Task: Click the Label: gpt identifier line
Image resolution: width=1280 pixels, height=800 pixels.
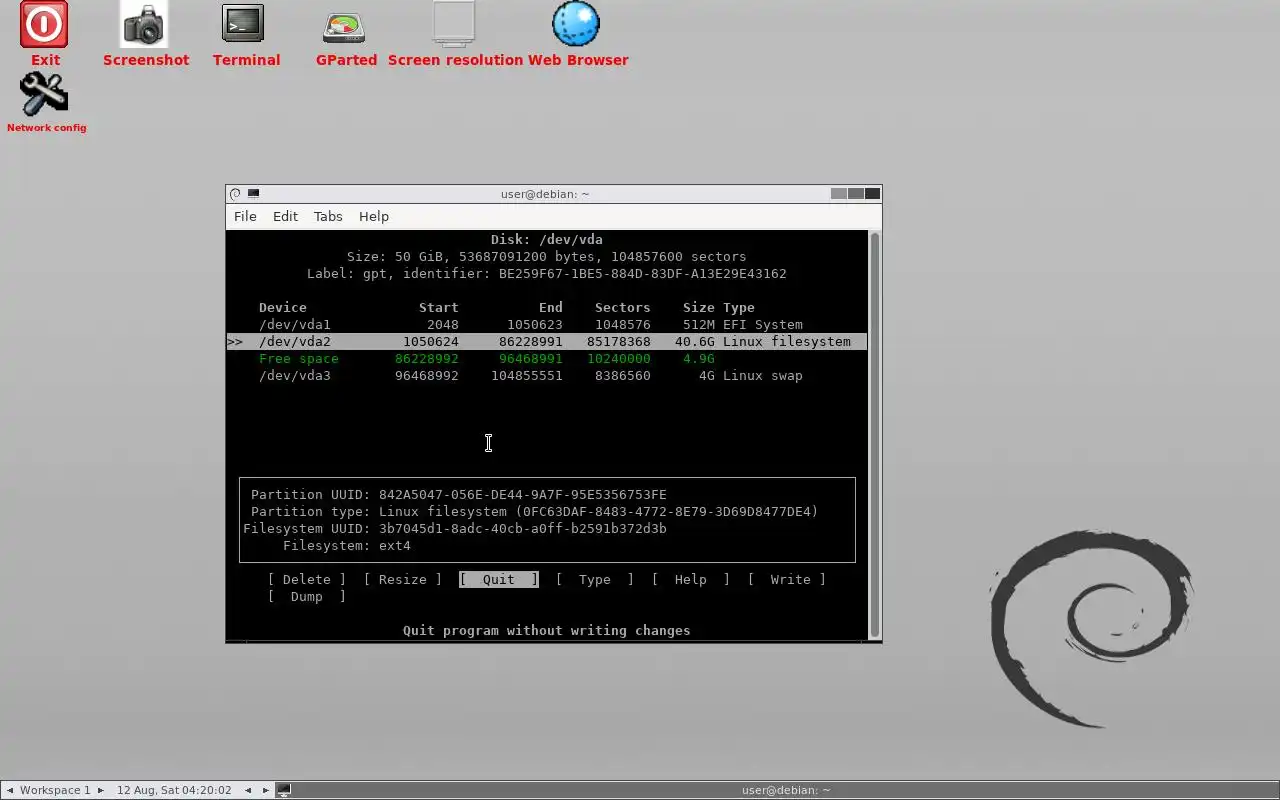Action: (547, 274)
